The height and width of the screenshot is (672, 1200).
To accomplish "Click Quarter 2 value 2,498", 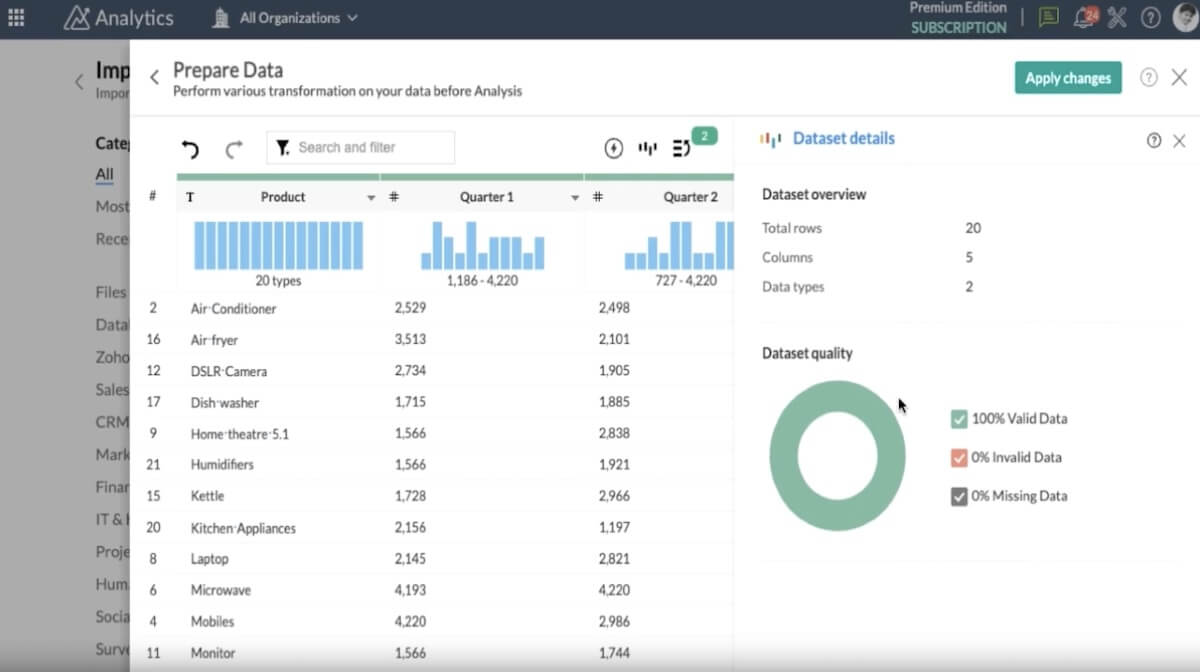I will pyautogui.click(x=614, y=309).
